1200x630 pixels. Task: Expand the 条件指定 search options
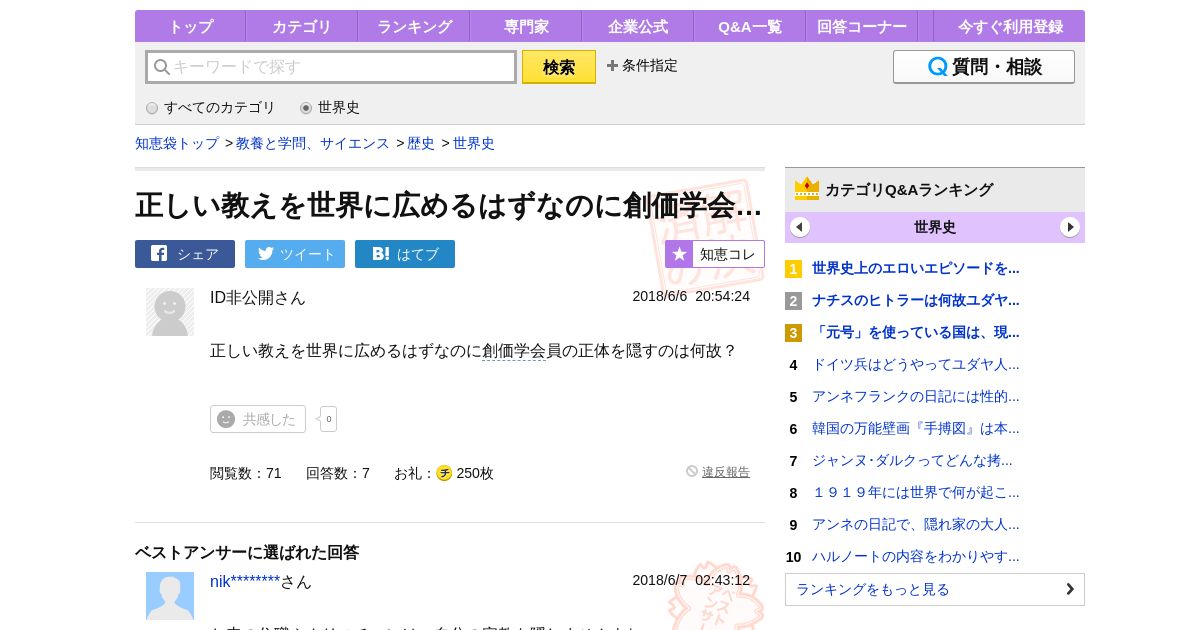tap(642, 66)
